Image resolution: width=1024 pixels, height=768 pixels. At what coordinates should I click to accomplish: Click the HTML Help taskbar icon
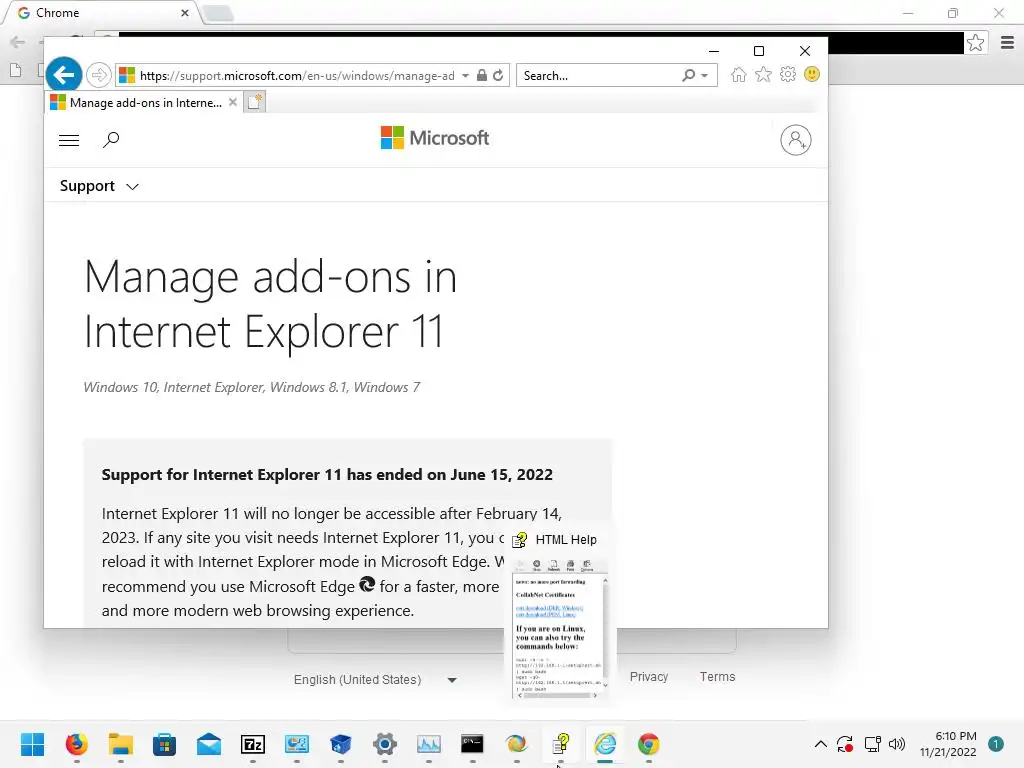click(561, 744)
